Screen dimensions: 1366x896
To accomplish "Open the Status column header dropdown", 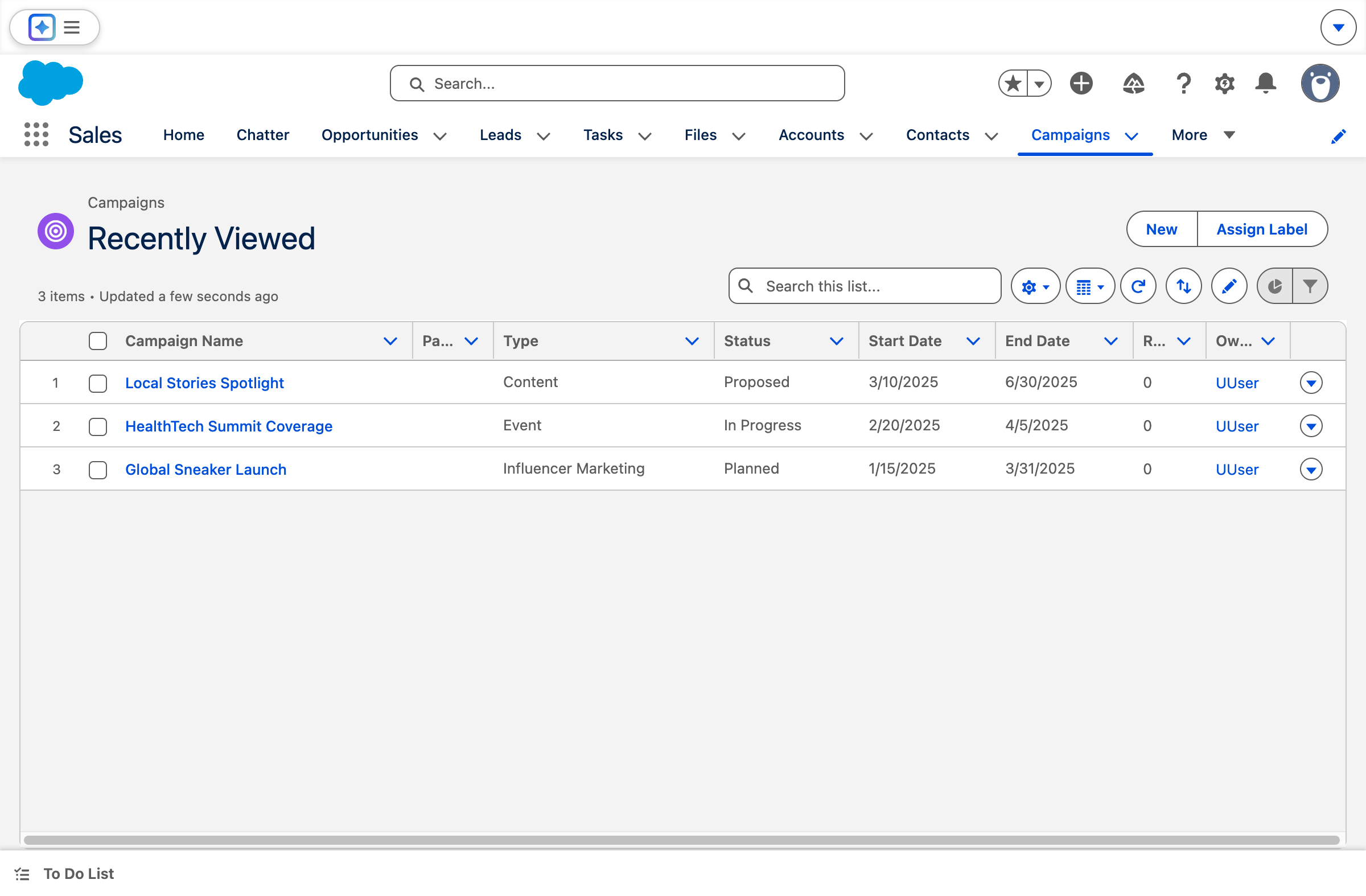I will [x=836, y=341].
